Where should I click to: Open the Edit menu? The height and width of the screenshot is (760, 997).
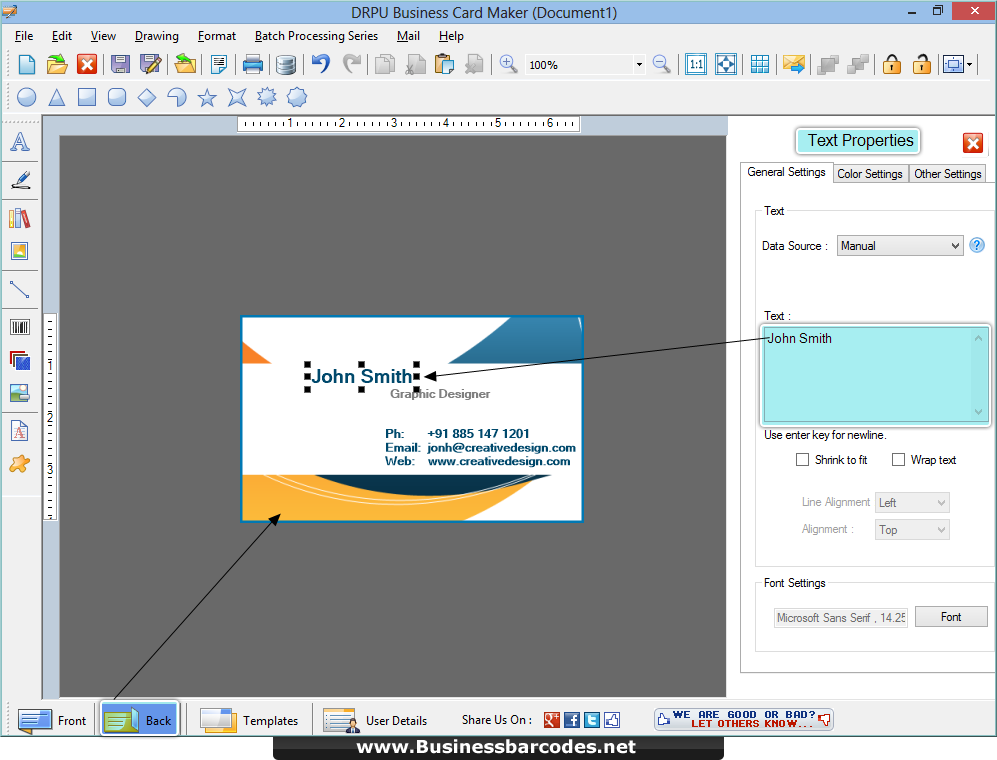pos(62,36)
